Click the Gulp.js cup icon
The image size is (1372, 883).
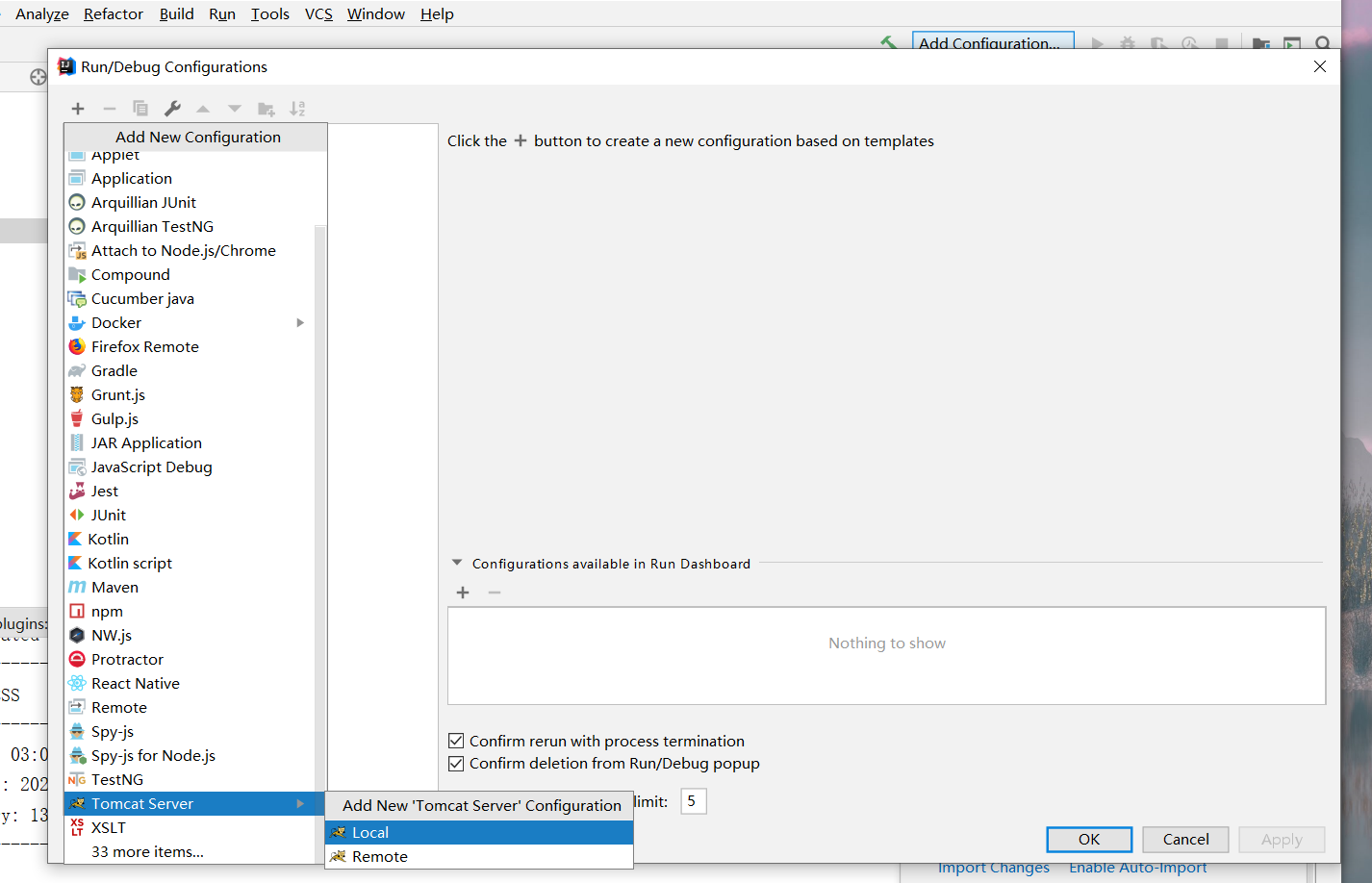pyautogui.click(x=77, y=418)
